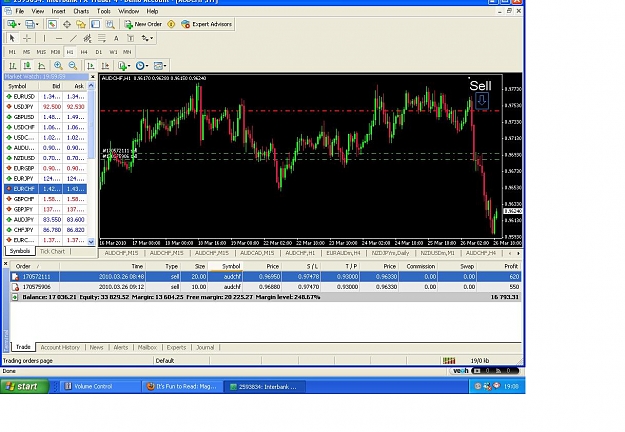Screen dimensions: 625x432
Task: Select the MN timeframe
Action: 127,52
